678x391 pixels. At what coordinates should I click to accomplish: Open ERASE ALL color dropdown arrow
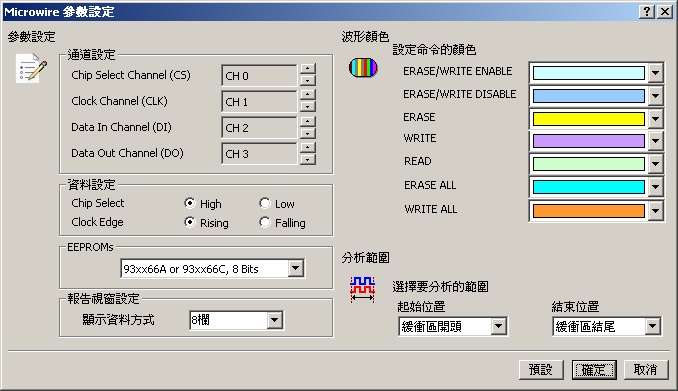(656, 187)
